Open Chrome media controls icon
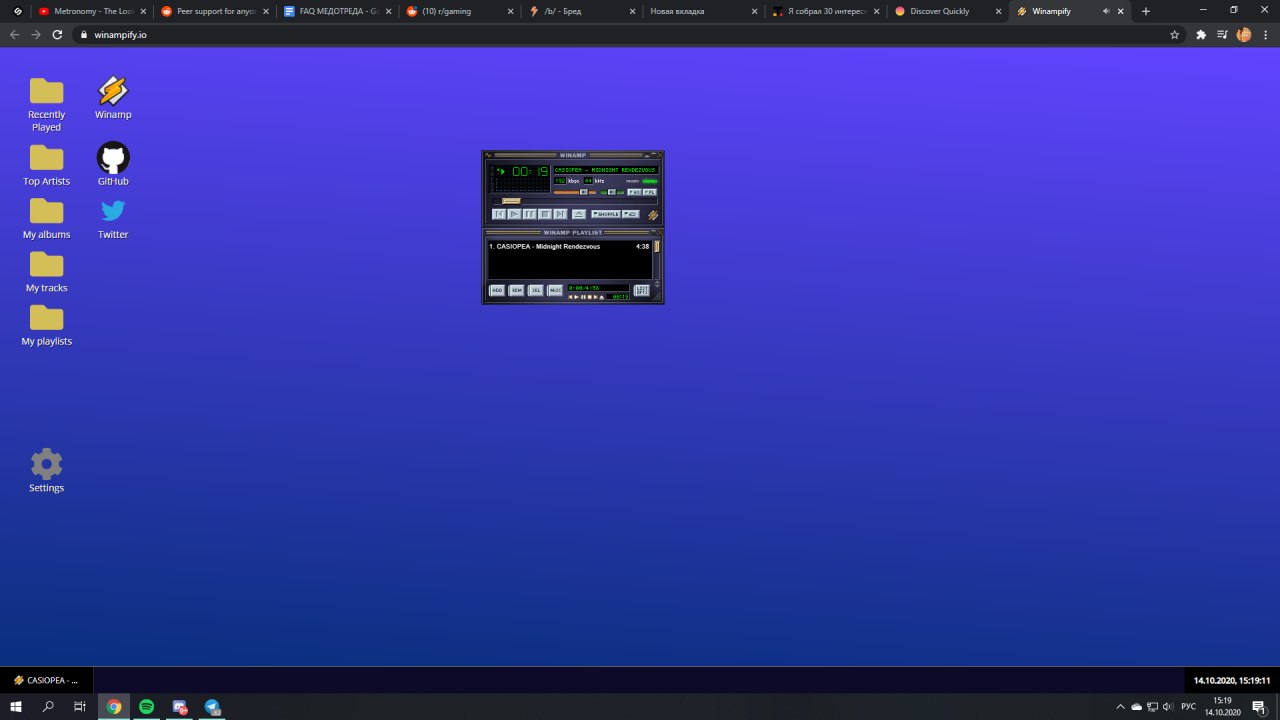The image size is (1280, 720). point(1223,34)
